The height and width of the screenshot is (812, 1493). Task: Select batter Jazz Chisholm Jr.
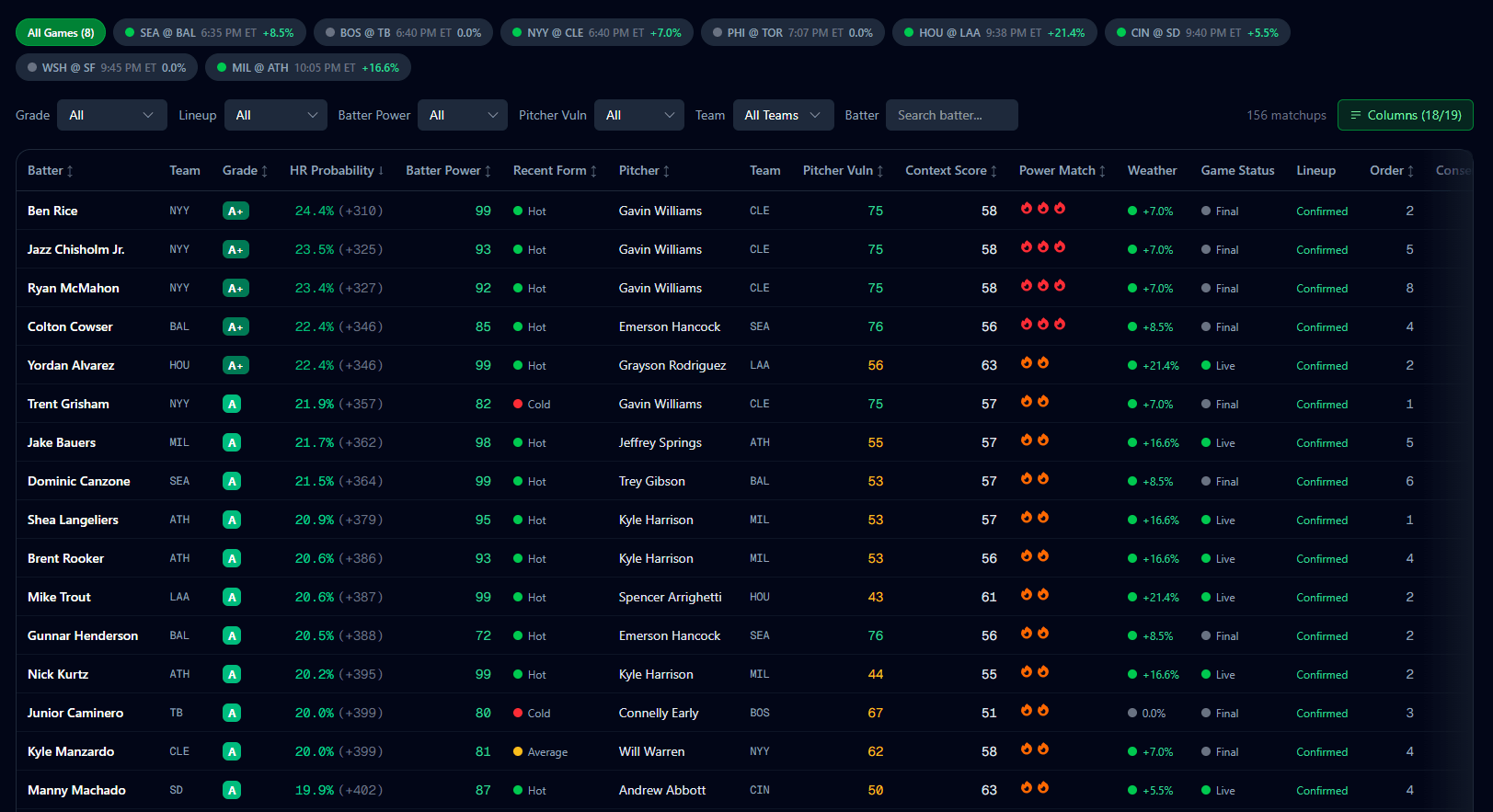click(76, 249)
